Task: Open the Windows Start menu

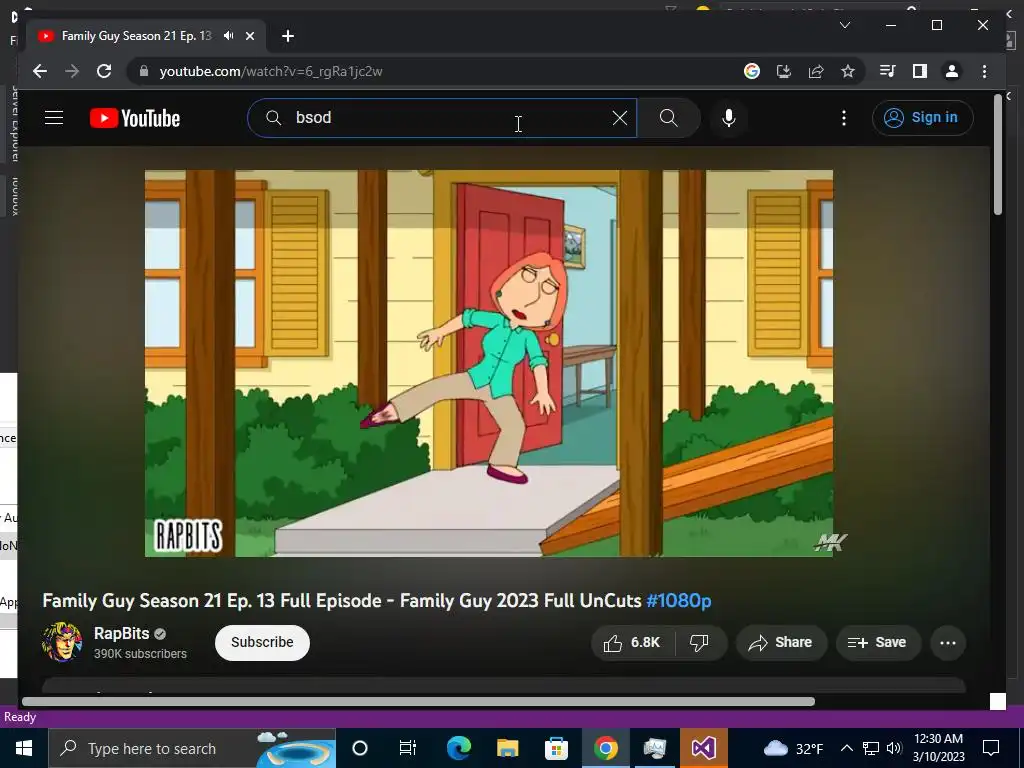Action: (24, 748)
